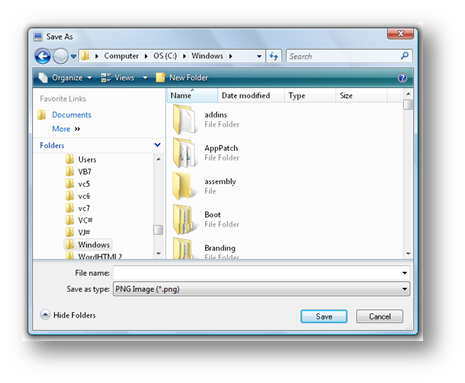Click folder tree scroll up arrow

click(158, 159)
